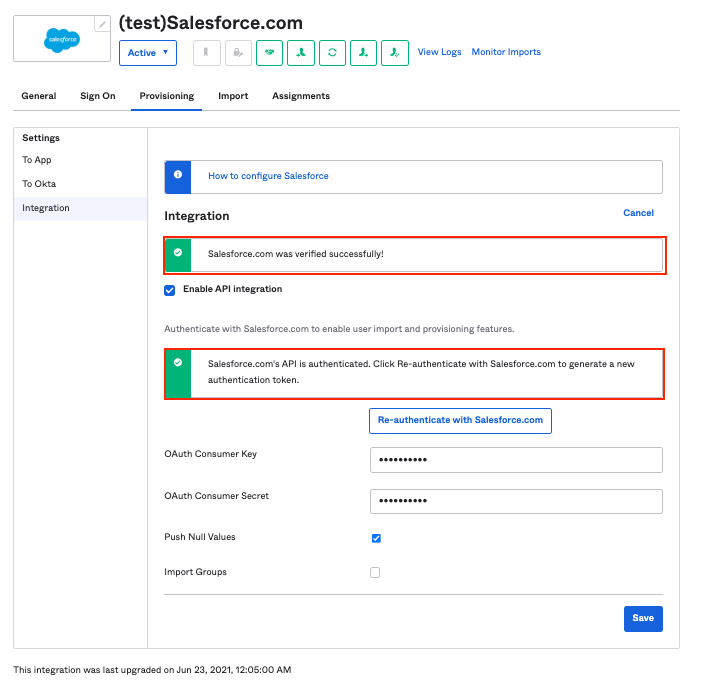Switch to the Sign On tab
Image resolution: width=705 pixels, height=687 pixels.
(x=98, y=96)
